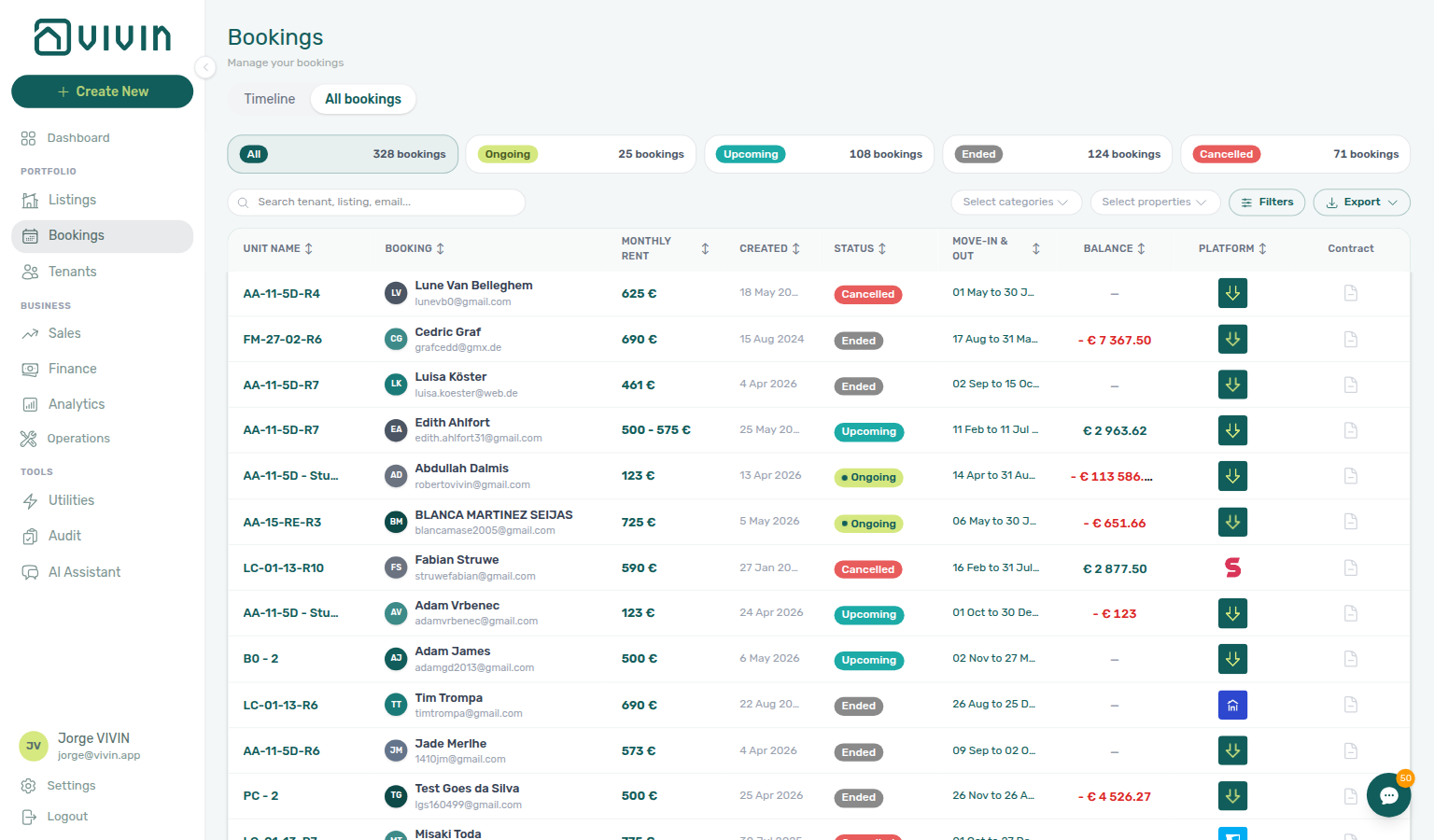The height and width of the screenshot is (840, 1434).
Task: Show All 328 bookings filter card
Action: click(343, 154)
